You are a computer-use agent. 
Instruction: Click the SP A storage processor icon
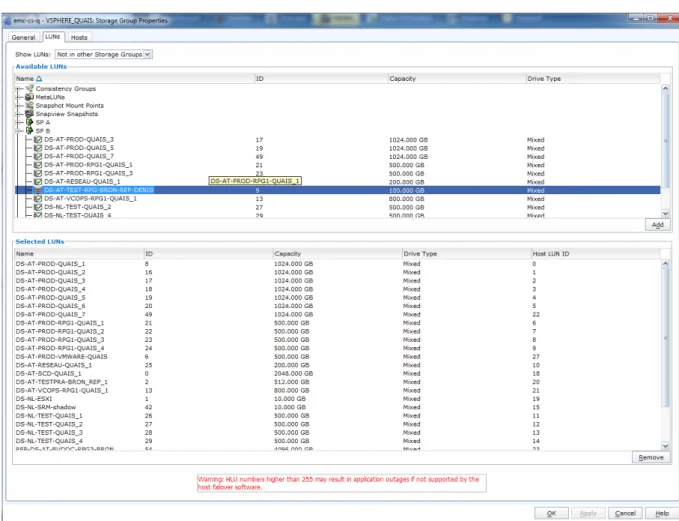pyautogui.click(x=29, y=122)
